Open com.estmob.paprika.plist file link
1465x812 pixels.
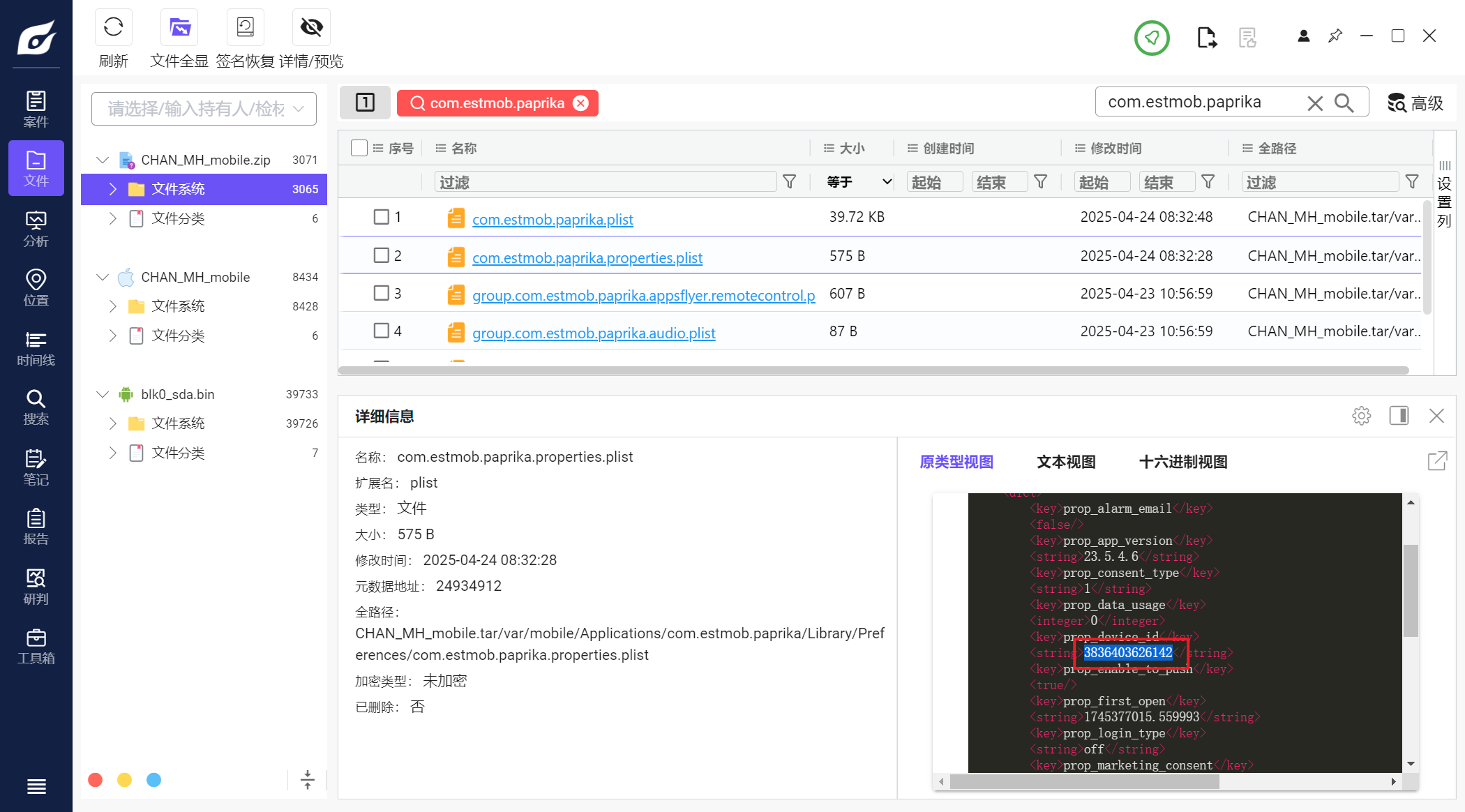[x=552, y=219]
